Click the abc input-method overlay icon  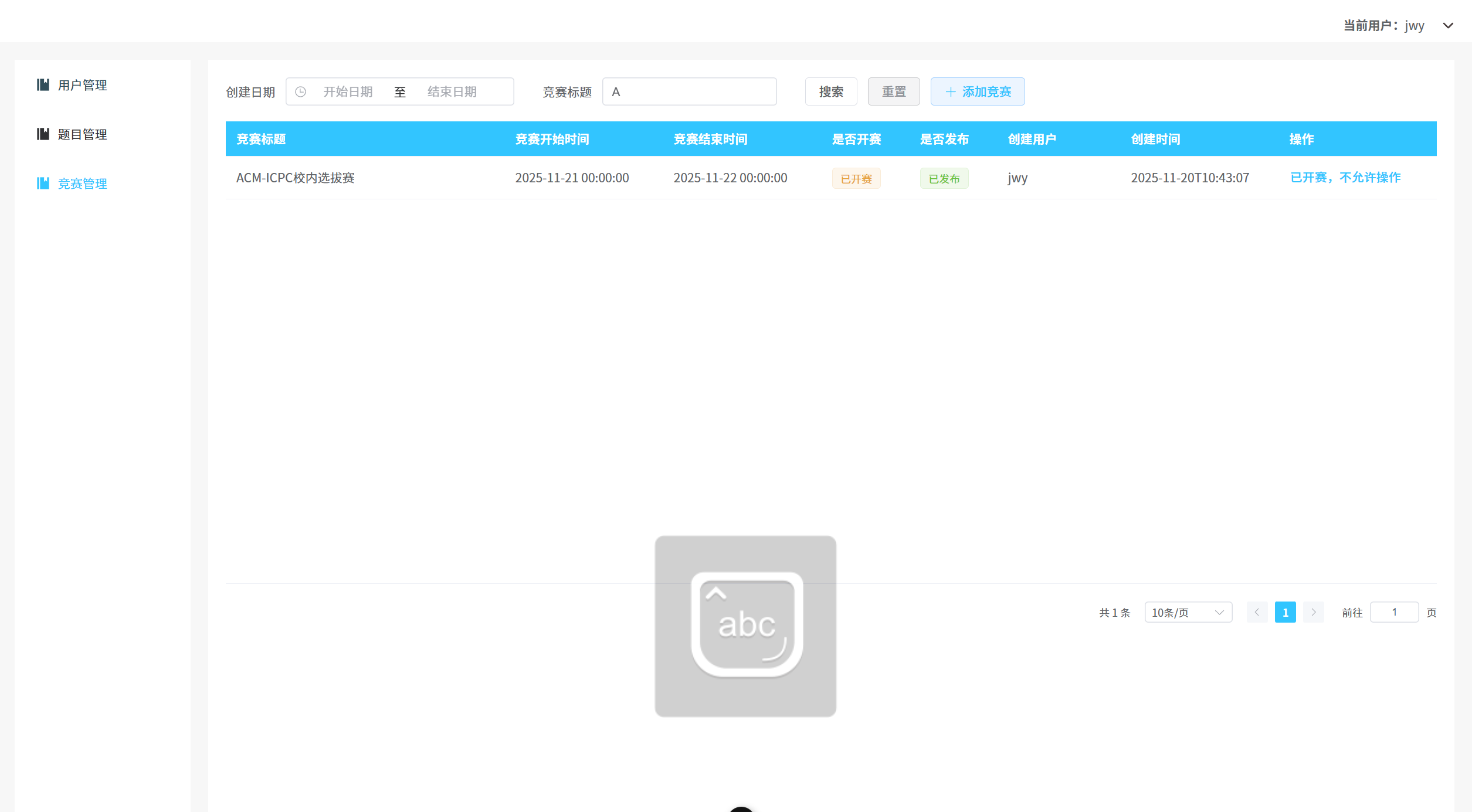[x=745, y=626]
